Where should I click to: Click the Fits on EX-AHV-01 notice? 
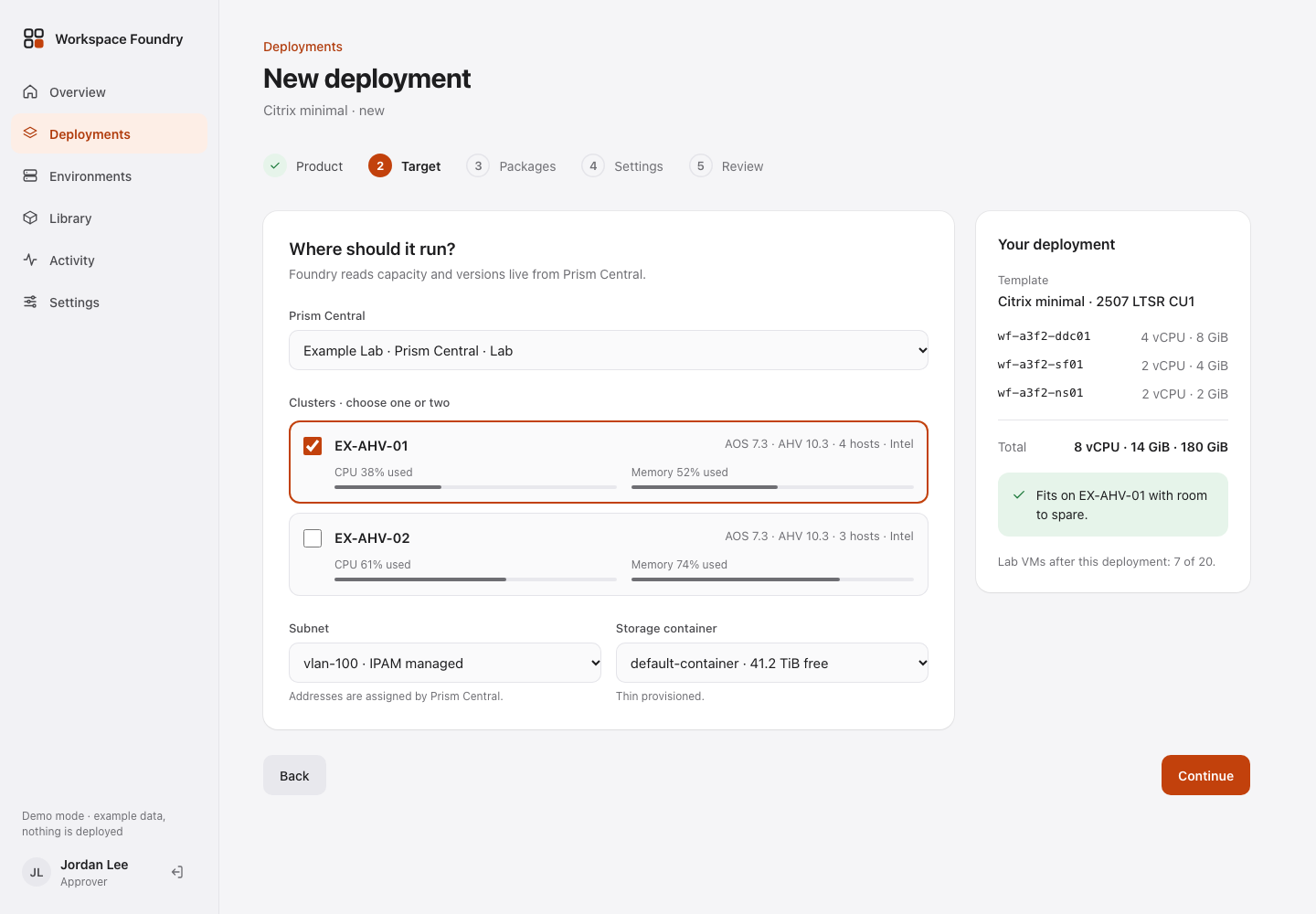coord(1113,505)
